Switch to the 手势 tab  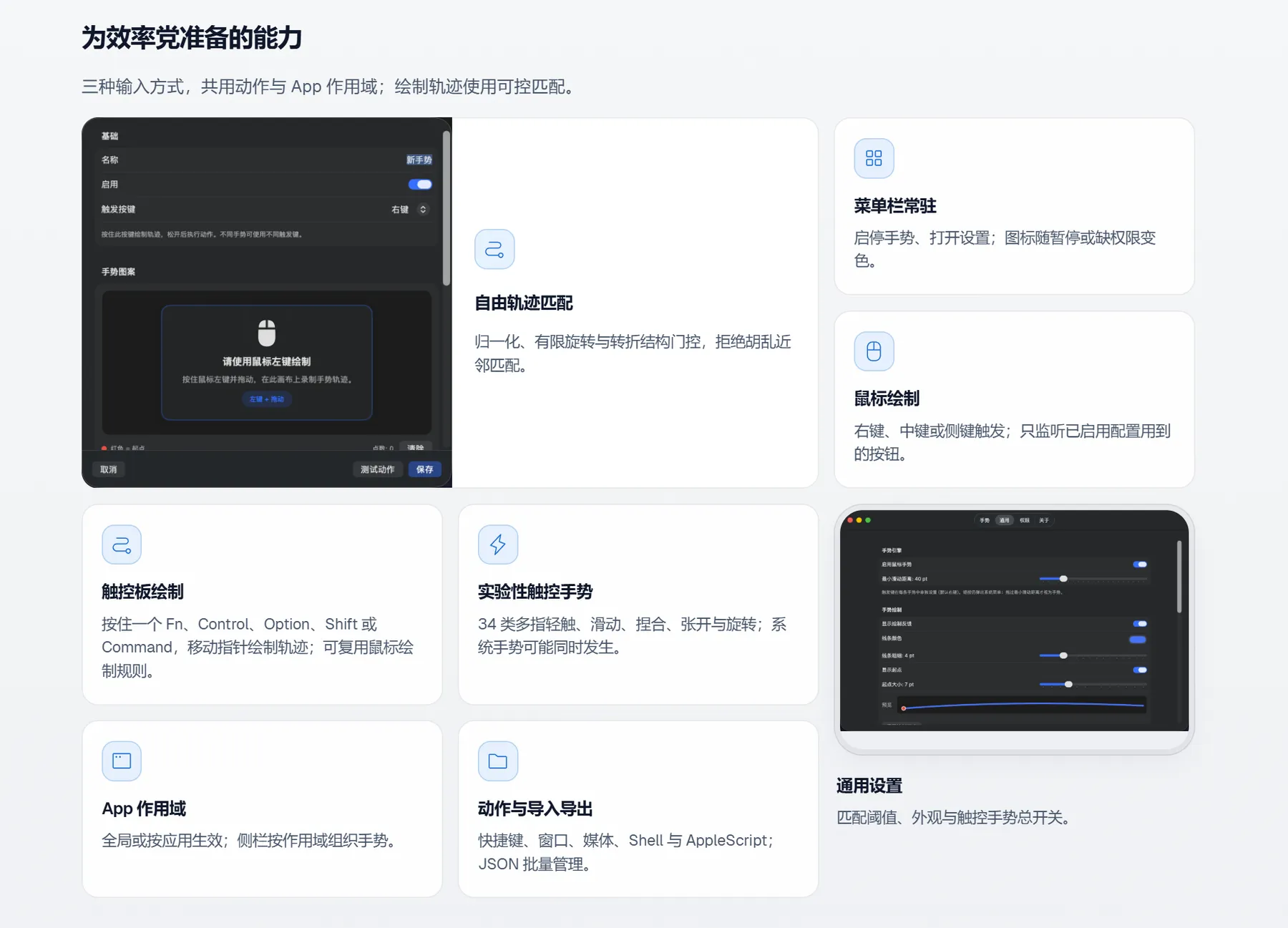[x=985, y=520]
